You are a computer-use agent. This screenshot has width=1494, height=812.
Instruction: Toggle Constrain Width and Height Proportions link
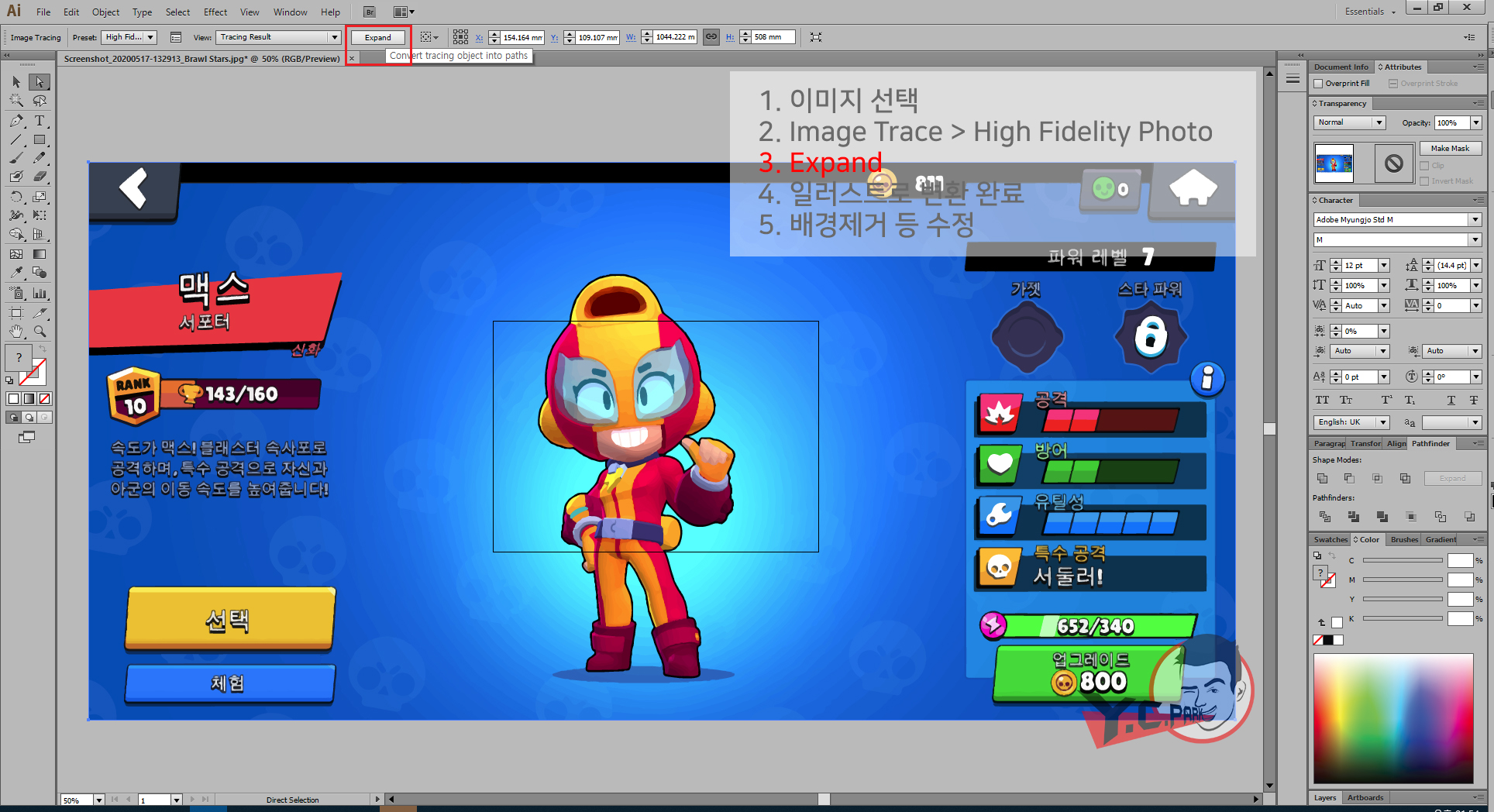[711, 37]
